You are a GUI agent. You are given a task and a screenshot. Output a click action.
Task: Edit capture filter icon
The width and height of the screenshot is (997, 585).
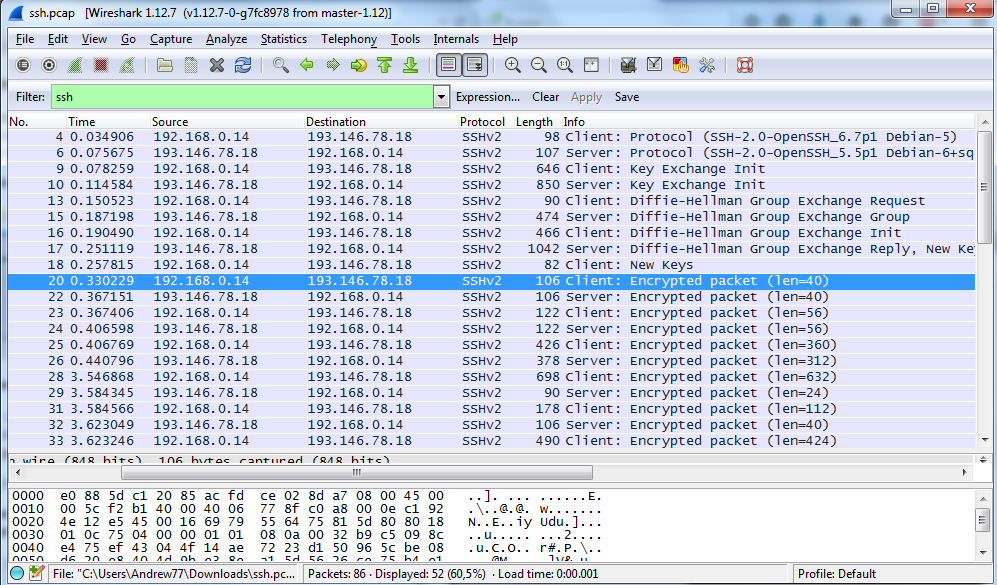(628, 65)
